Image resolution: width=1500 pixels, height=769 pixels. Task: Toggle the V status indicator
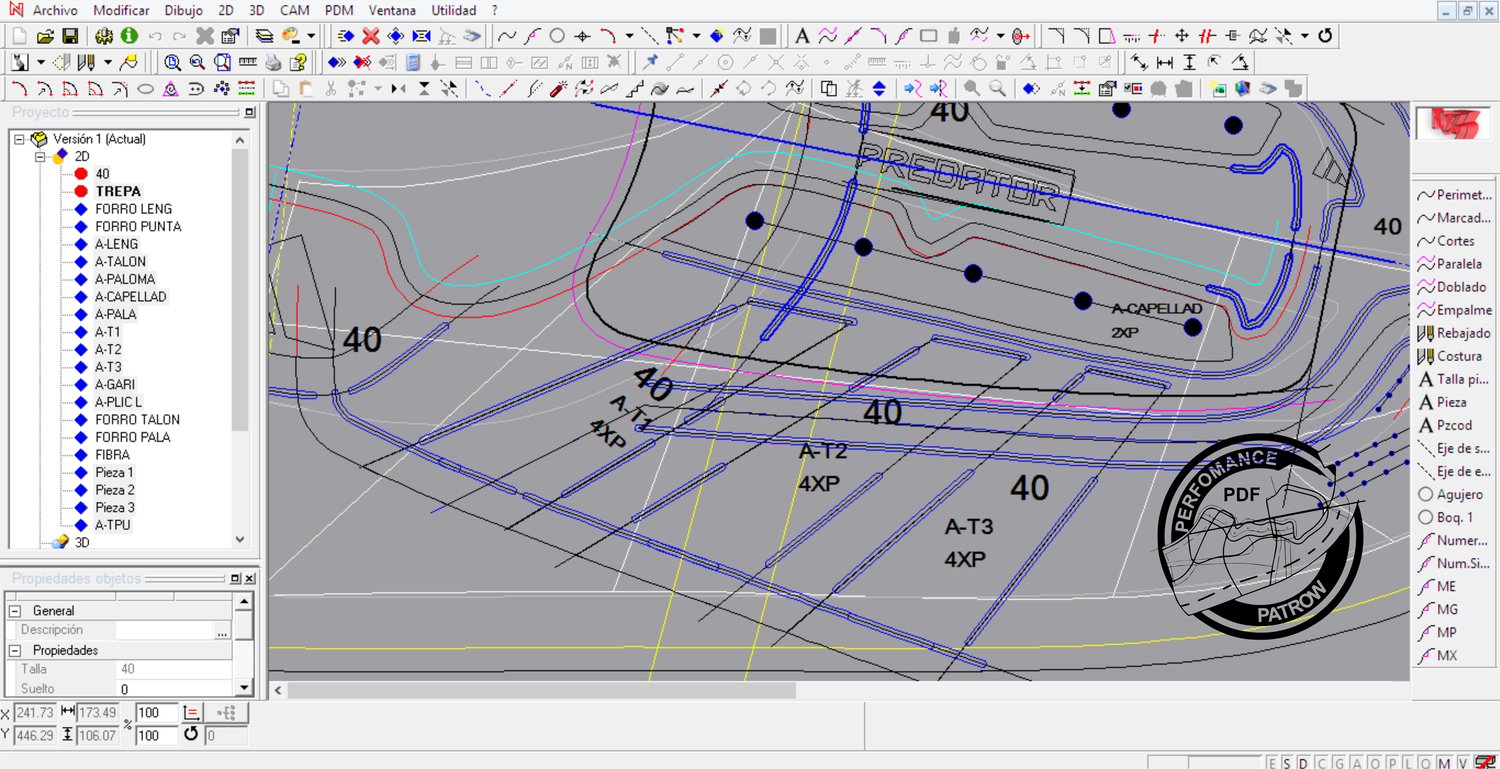(x=1463, y=763)
